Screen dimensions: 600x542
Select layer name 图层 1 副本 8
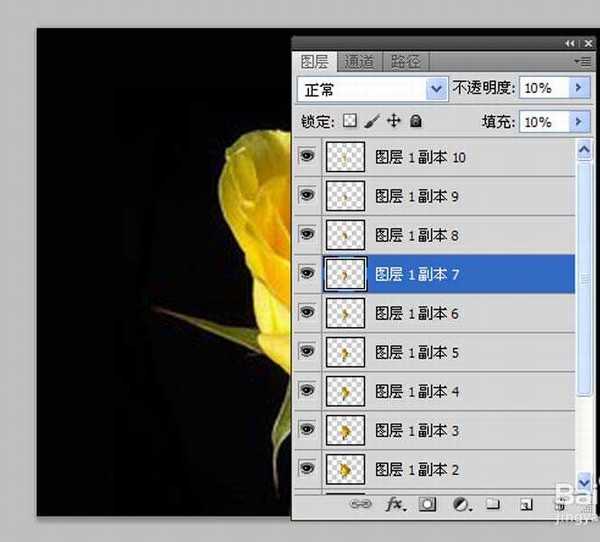[x=417, y=235]
